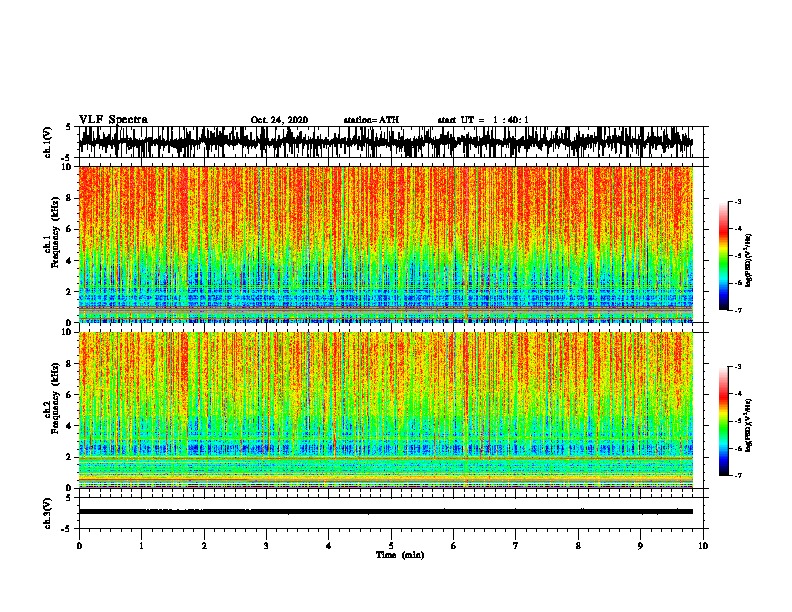Image resolution: width=792 pixels, height=612 pixels.
Task: Click the "ch.2 Frequency (kHz)" axis label
Action: point(51,398)
